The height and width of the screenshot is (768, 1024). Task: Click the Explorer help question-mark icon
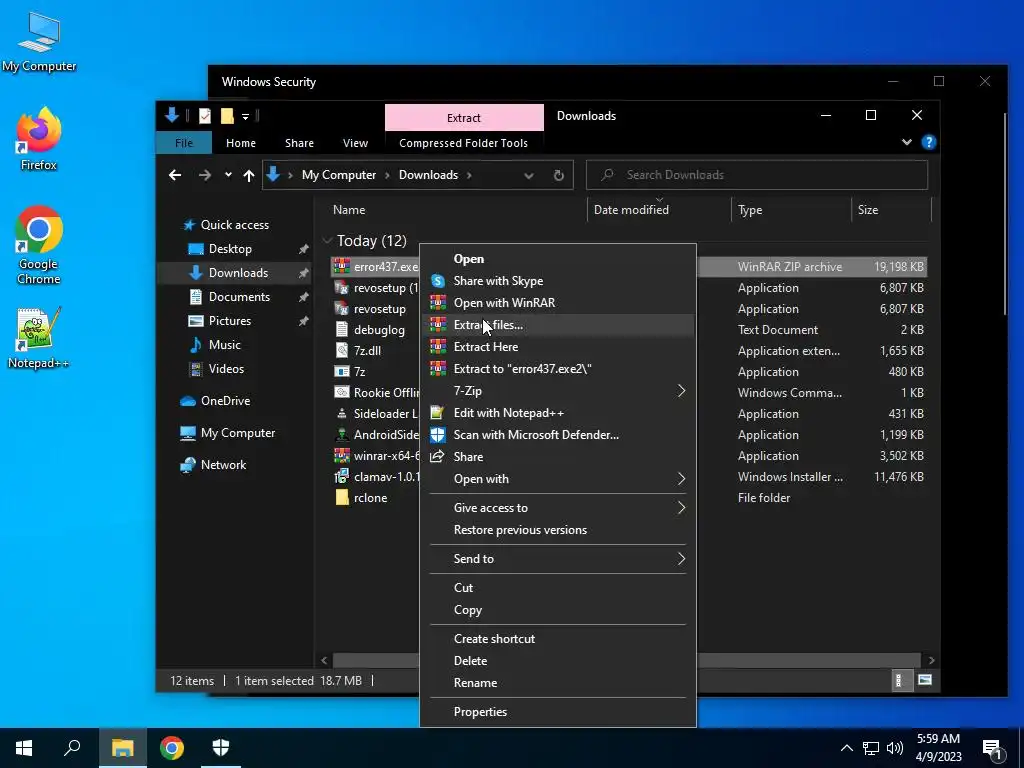929,142
